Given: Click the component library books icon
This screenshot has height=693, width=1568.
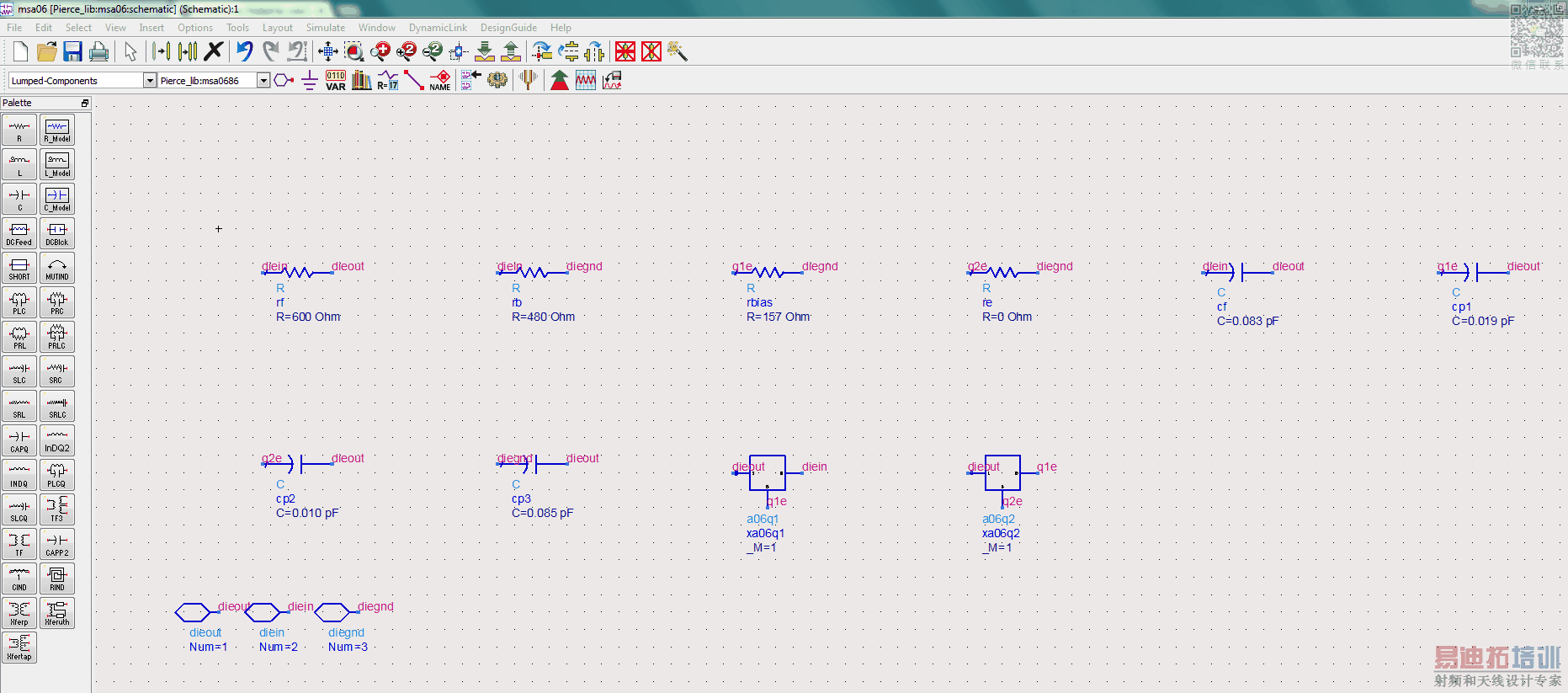Looking at the screenshot, I should tap(361, 80).
